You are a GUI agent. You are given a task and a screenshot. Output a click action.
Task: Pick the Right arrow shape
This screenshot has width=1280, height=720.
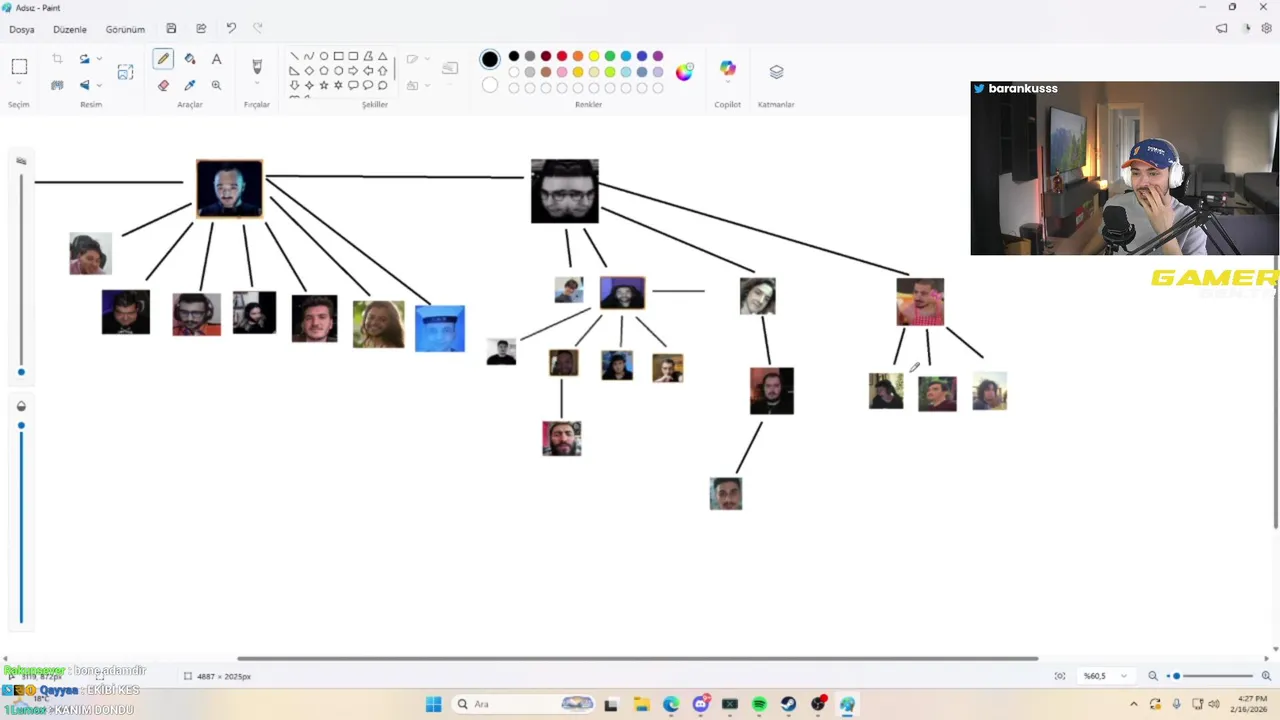pos(353,71)
